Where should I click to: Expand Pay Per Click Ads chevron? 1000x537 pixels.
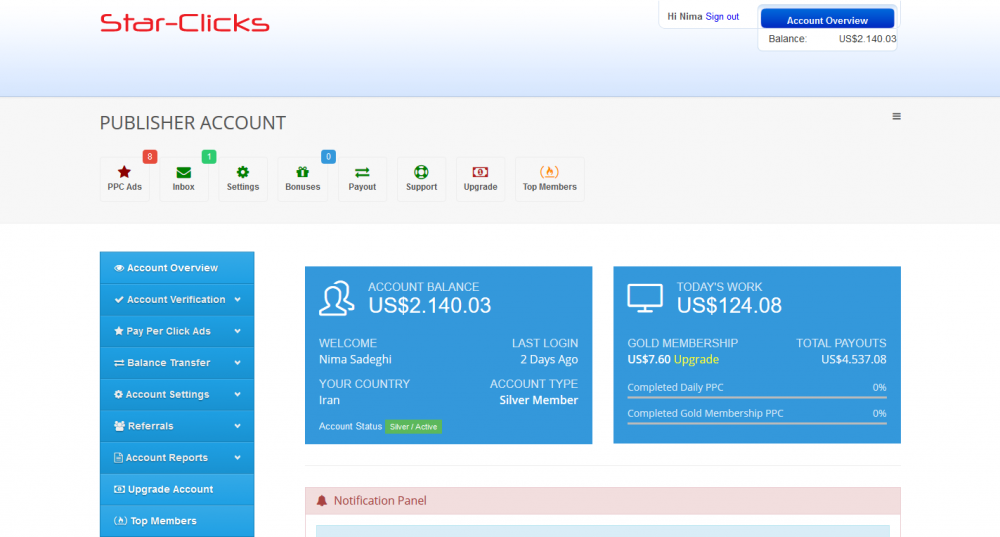point(237,331)
